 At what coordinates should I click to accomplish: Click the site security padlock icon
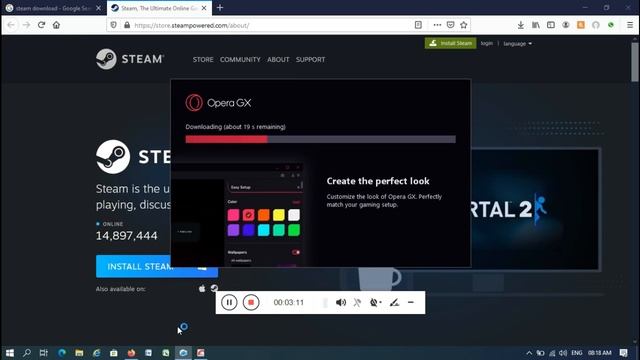coord(127,25)
